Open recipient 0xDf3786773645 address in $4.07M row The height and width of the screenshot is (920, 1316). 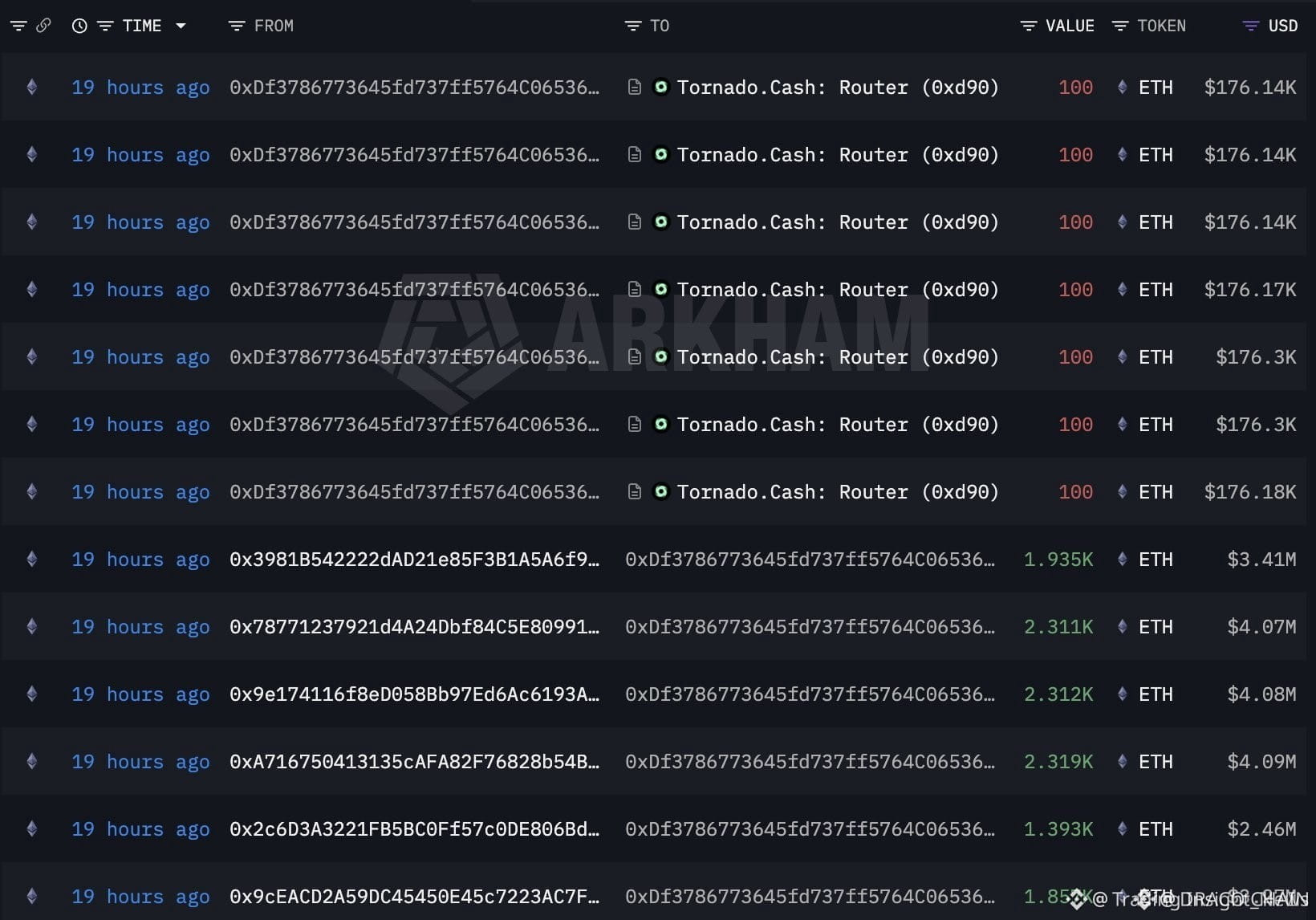(810, 626)
